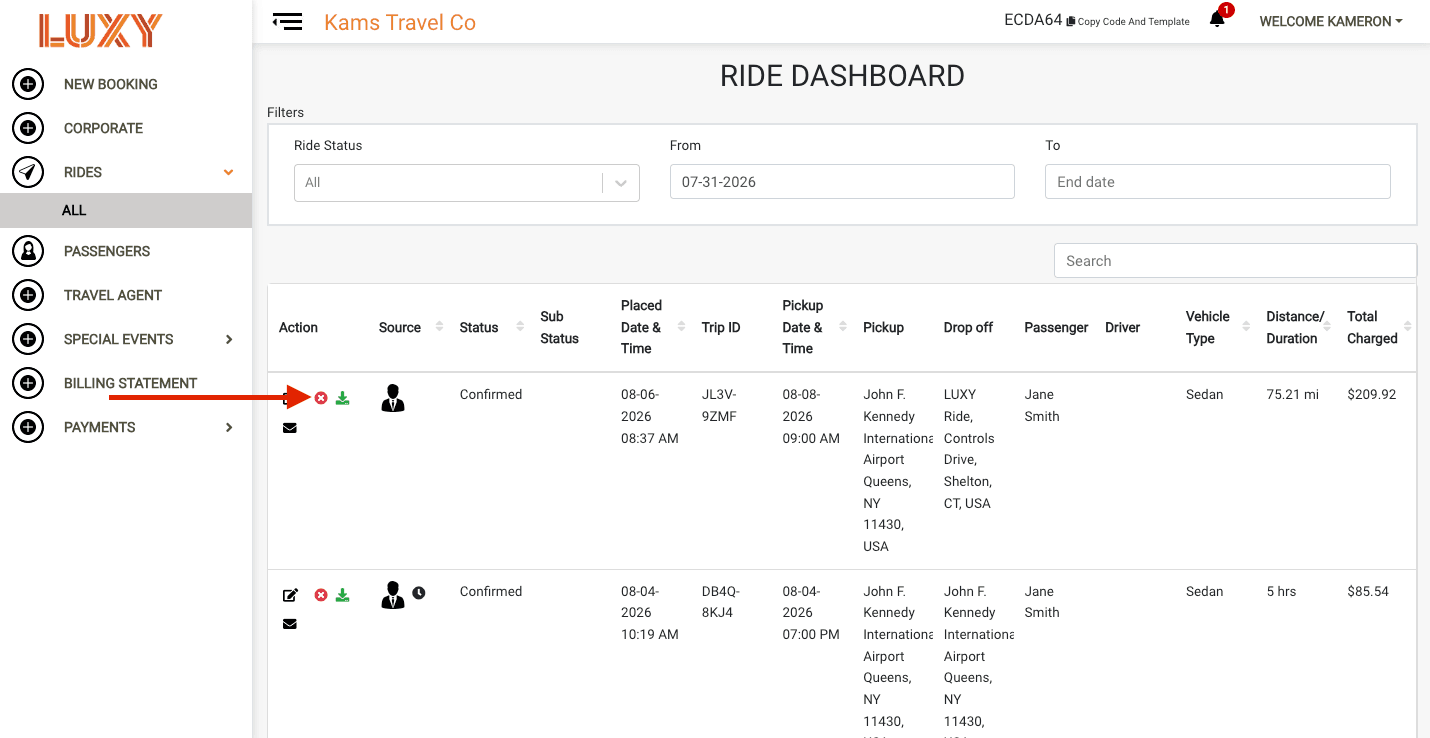This screenshot has width=1430, height=738.
Task: Download trip JL3V-9ZMF using green icon
Action: coord(342,398)
